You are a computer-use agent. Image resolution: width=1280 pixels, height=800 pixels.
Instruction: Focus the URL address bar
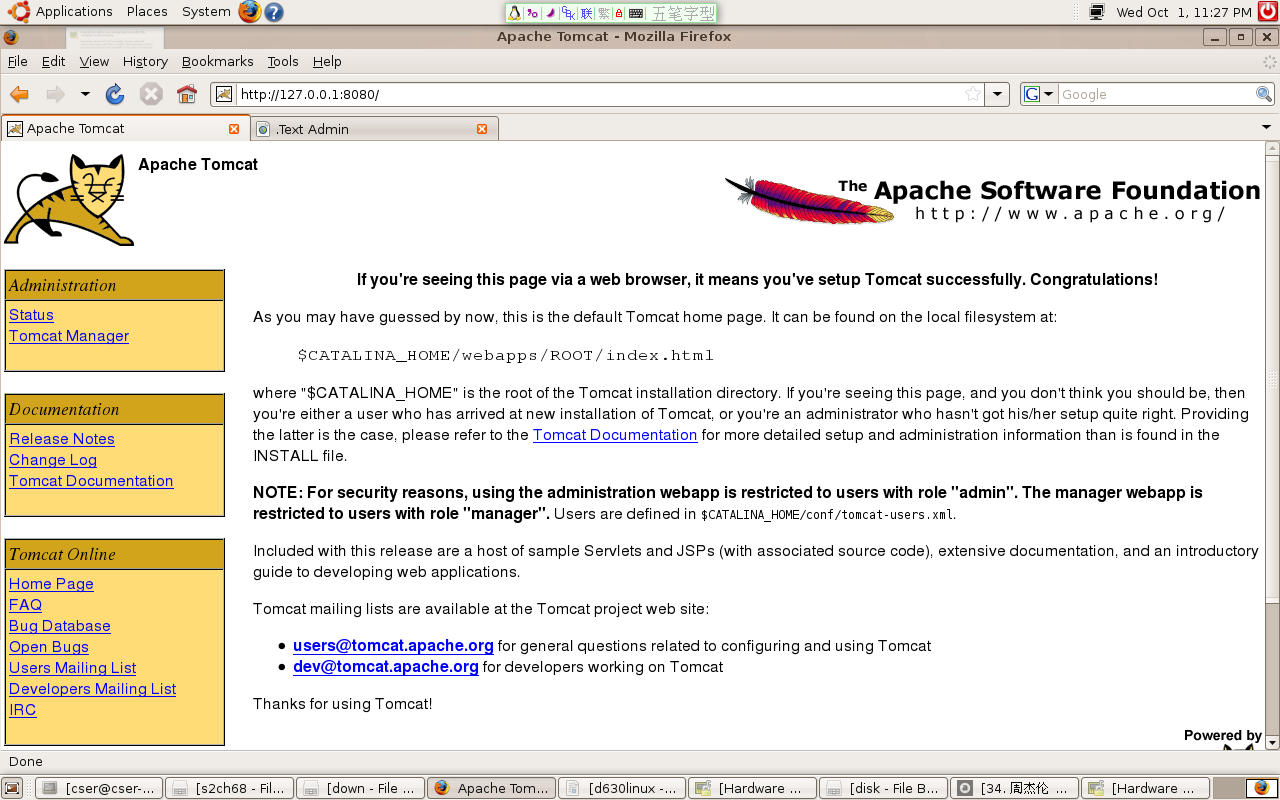pyautogui.click(x=600, y=94)
